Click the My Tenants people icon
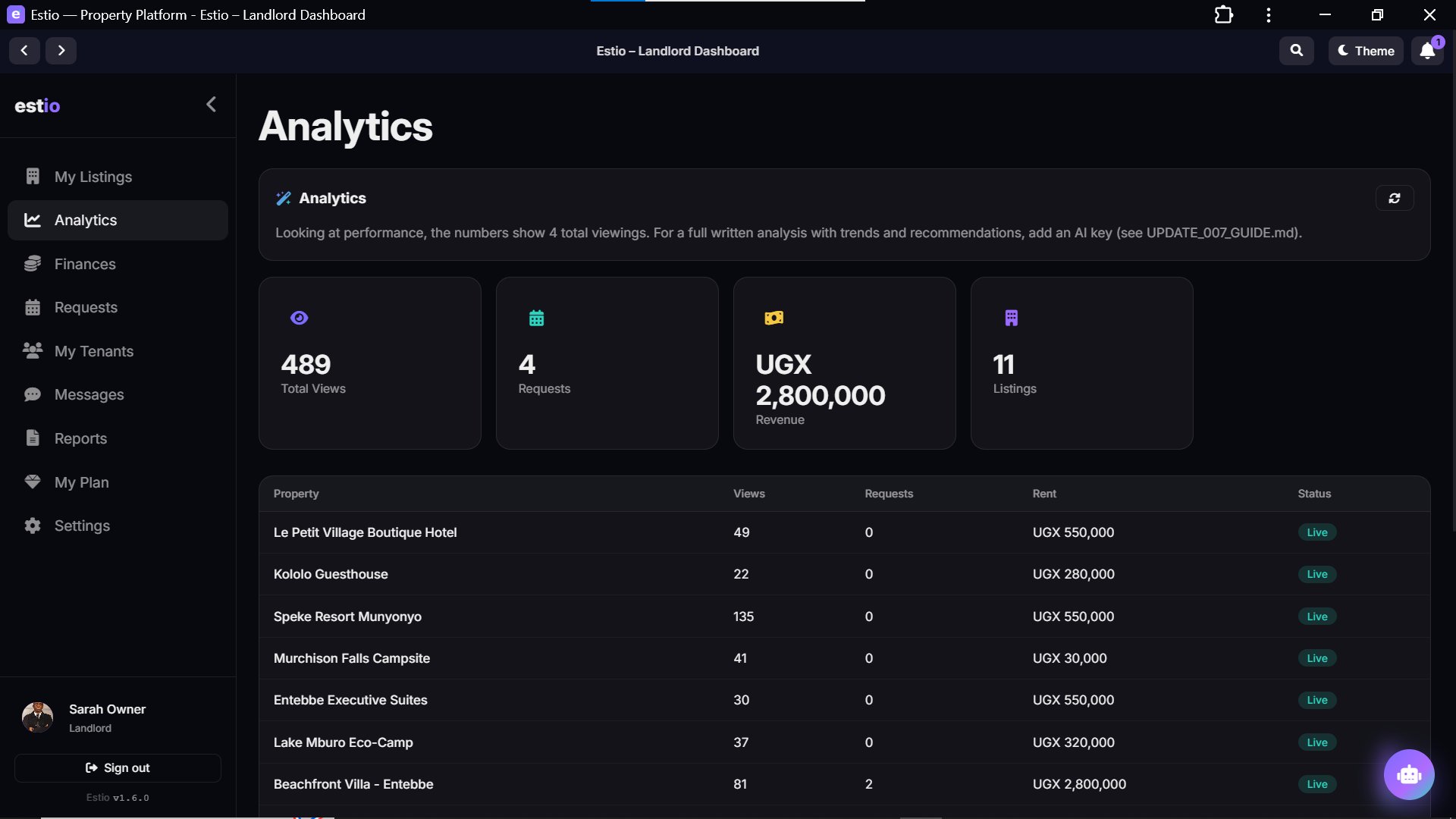The width and height of the screenshot is (1456, 819). (32, 350)
